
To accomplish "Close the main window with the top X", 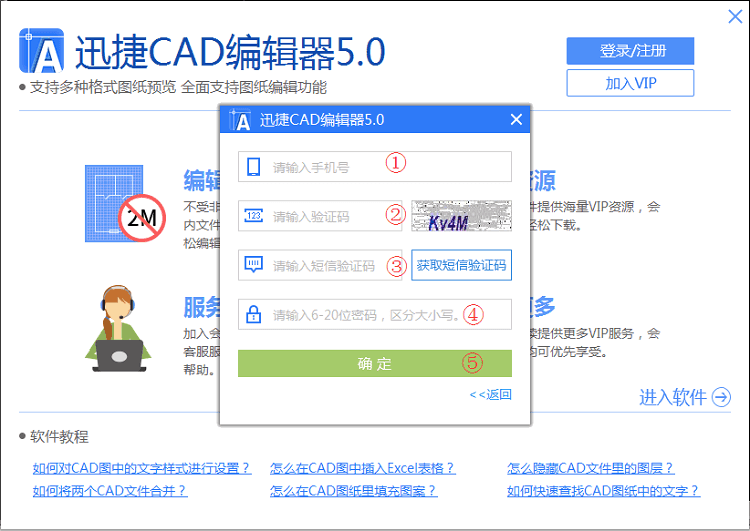I will point(735,16).
